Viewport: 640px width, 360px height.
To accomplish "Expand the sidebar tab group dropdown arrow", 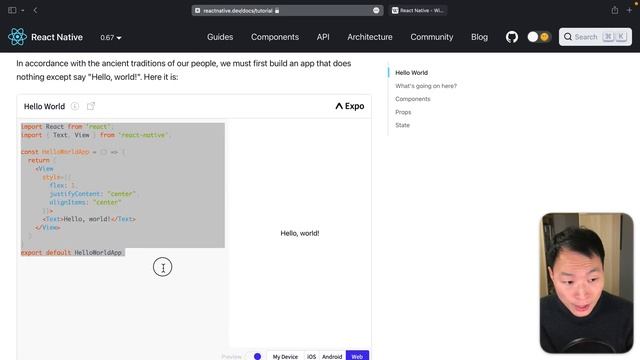I will (23, 10).
